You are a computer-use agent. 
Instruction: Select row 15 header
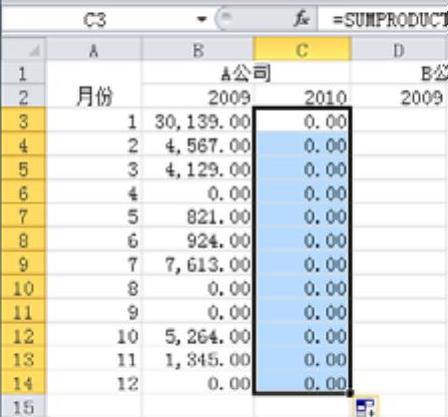tap(23, 406)
